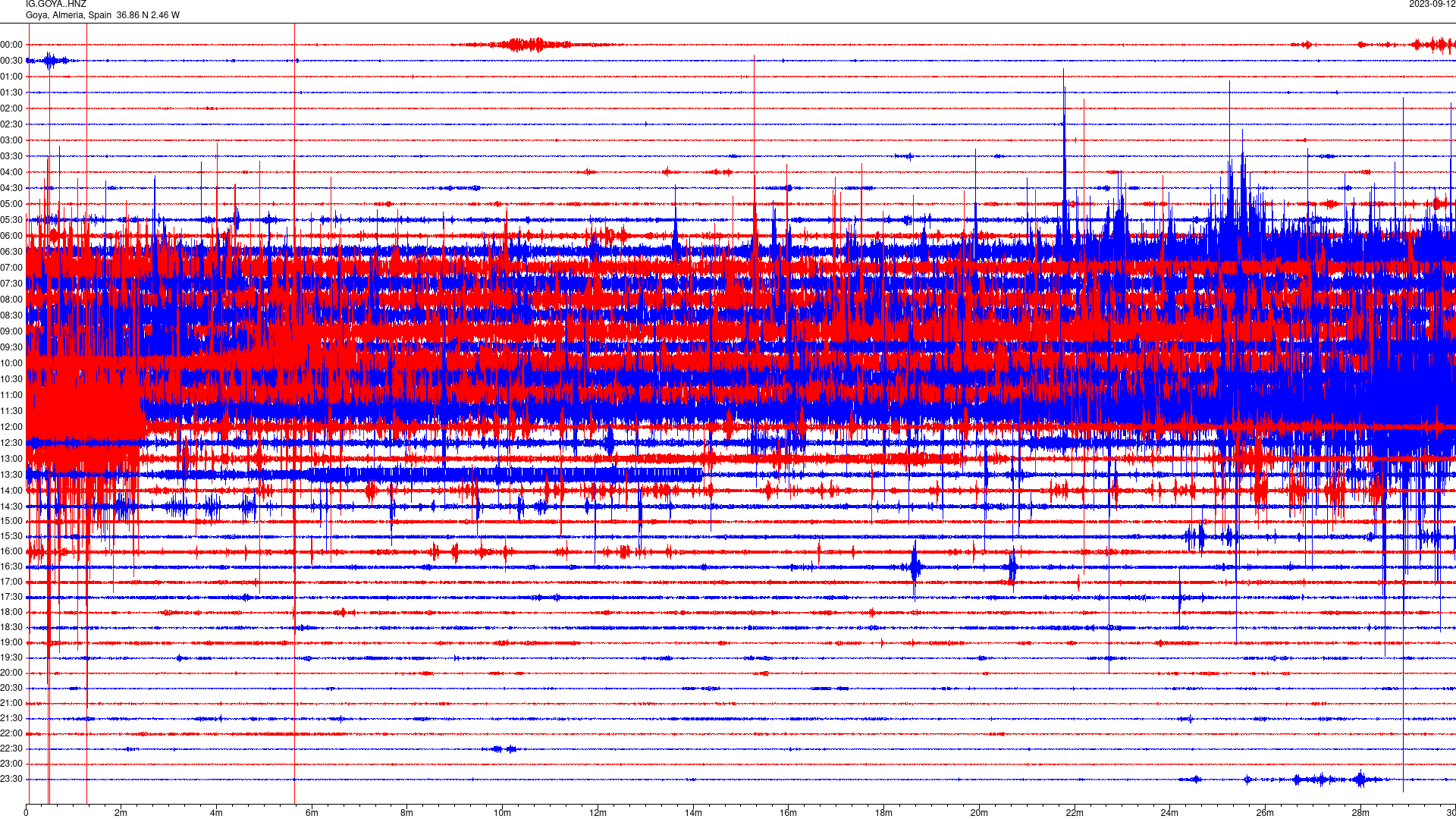Screen dimensions: 1456x819
Task: Click the 16m tick on time axis
Action: click(x=788, y=813)
